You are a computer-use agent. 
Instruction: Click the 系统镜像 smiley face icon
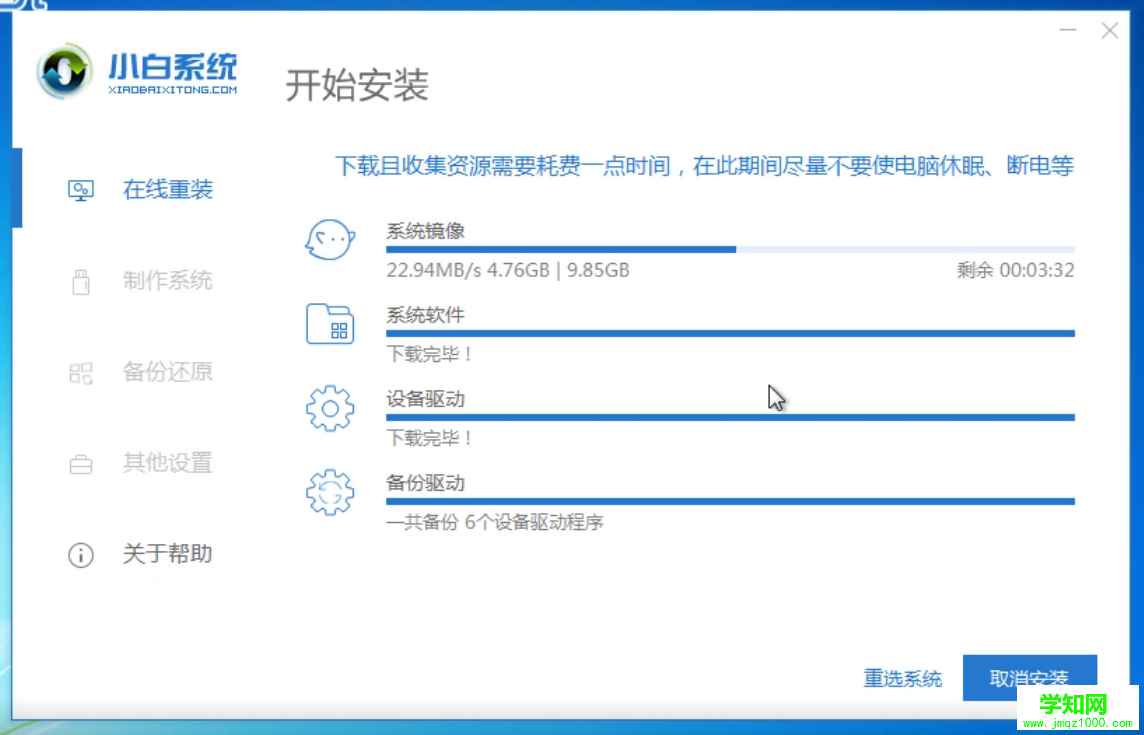(x=330, y=240)
